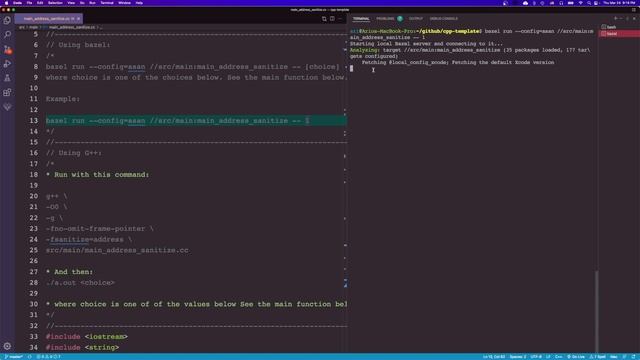
Task: Click the line "#include <string>"
Action: tap(82, 347)
